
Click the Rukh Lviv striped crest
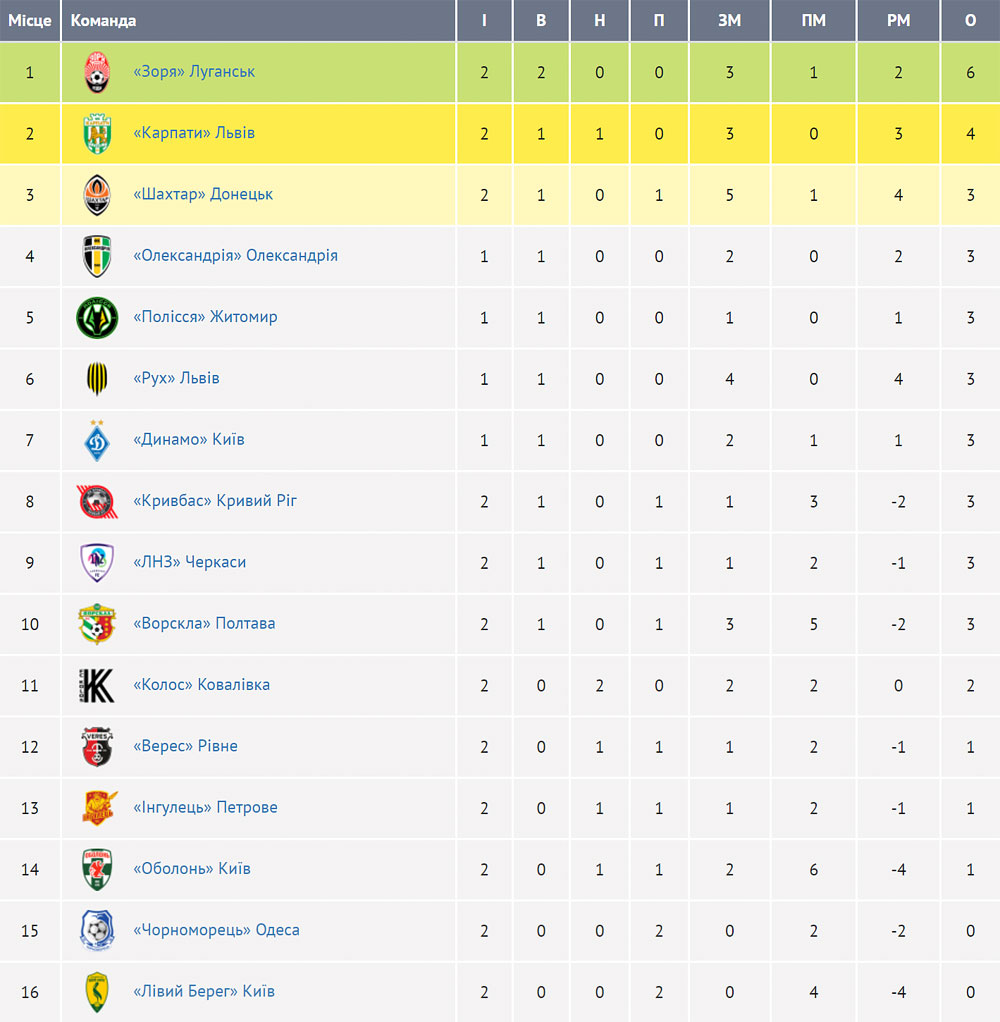(x=97, y=379)
